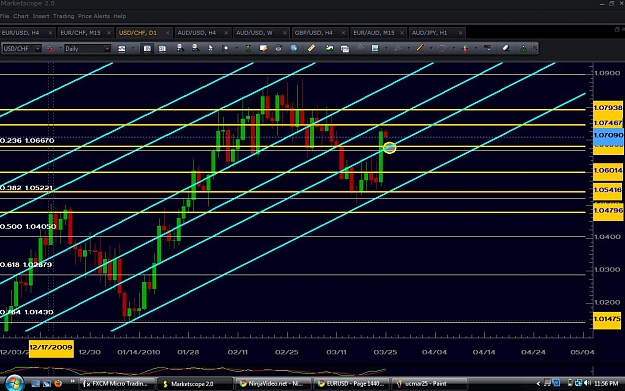
Task: Click the green triangle icon at toolbar end
Action: click(x=523, y=48)
